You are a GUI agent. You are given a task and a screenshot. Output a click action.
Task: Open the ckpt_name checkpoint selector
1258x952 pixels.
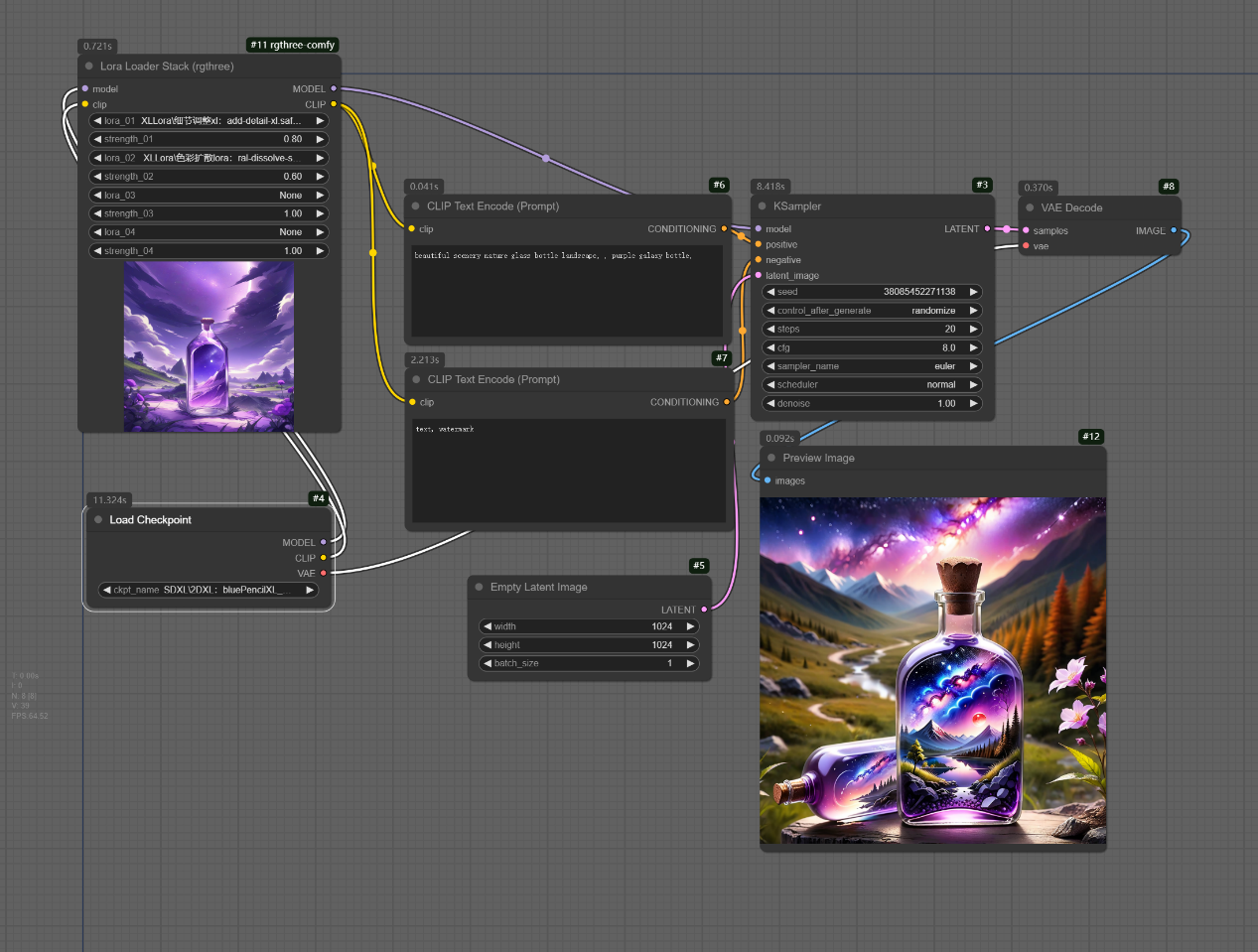point(209,590)
